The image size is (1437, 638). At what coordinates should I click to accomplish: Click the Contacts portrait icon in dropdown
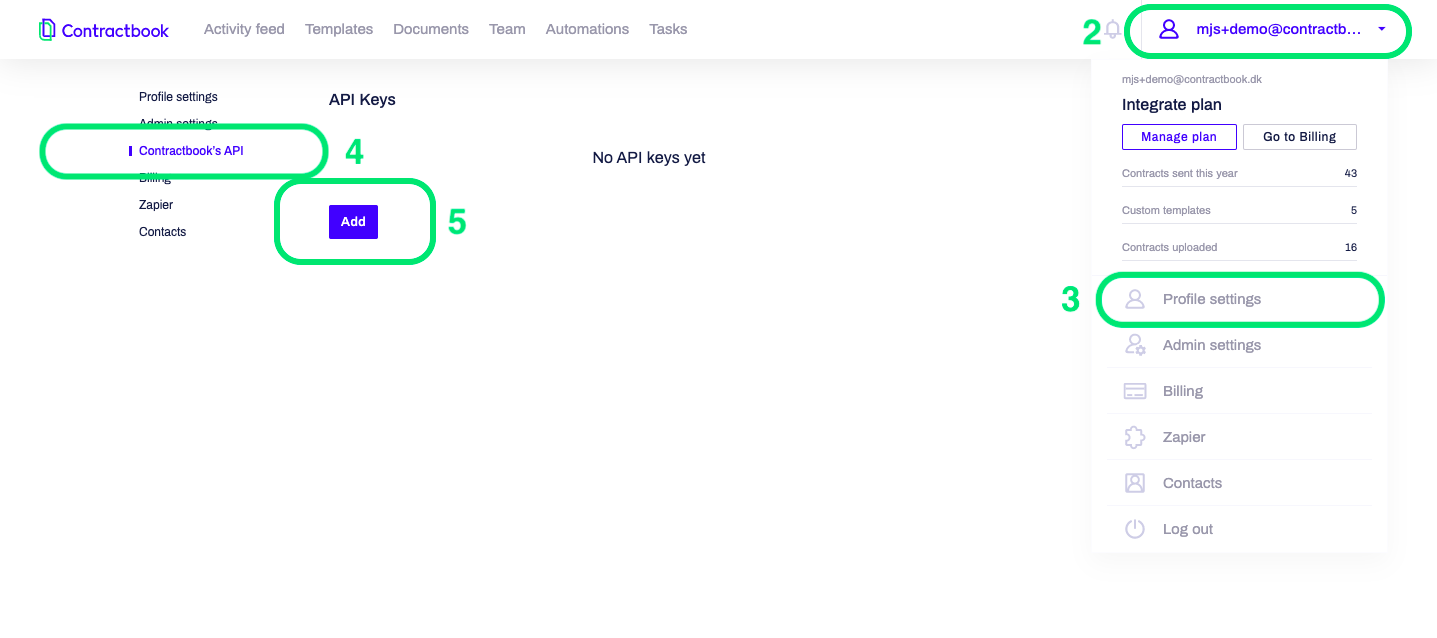(x=1135, y=483)
